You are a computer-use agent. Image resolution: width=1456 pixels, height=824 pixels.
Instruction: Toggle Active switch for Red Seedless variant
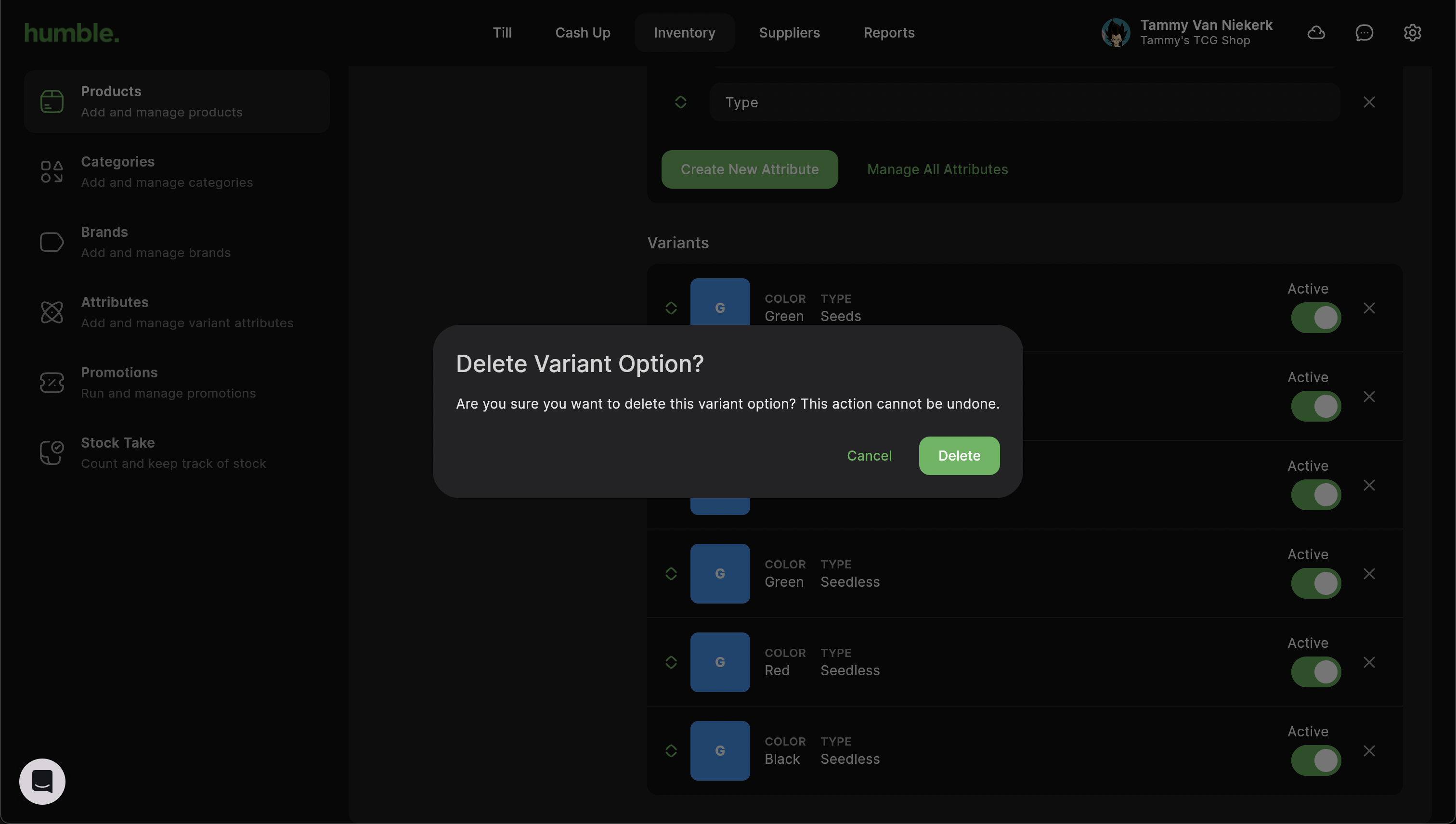tap(1315, 672)
